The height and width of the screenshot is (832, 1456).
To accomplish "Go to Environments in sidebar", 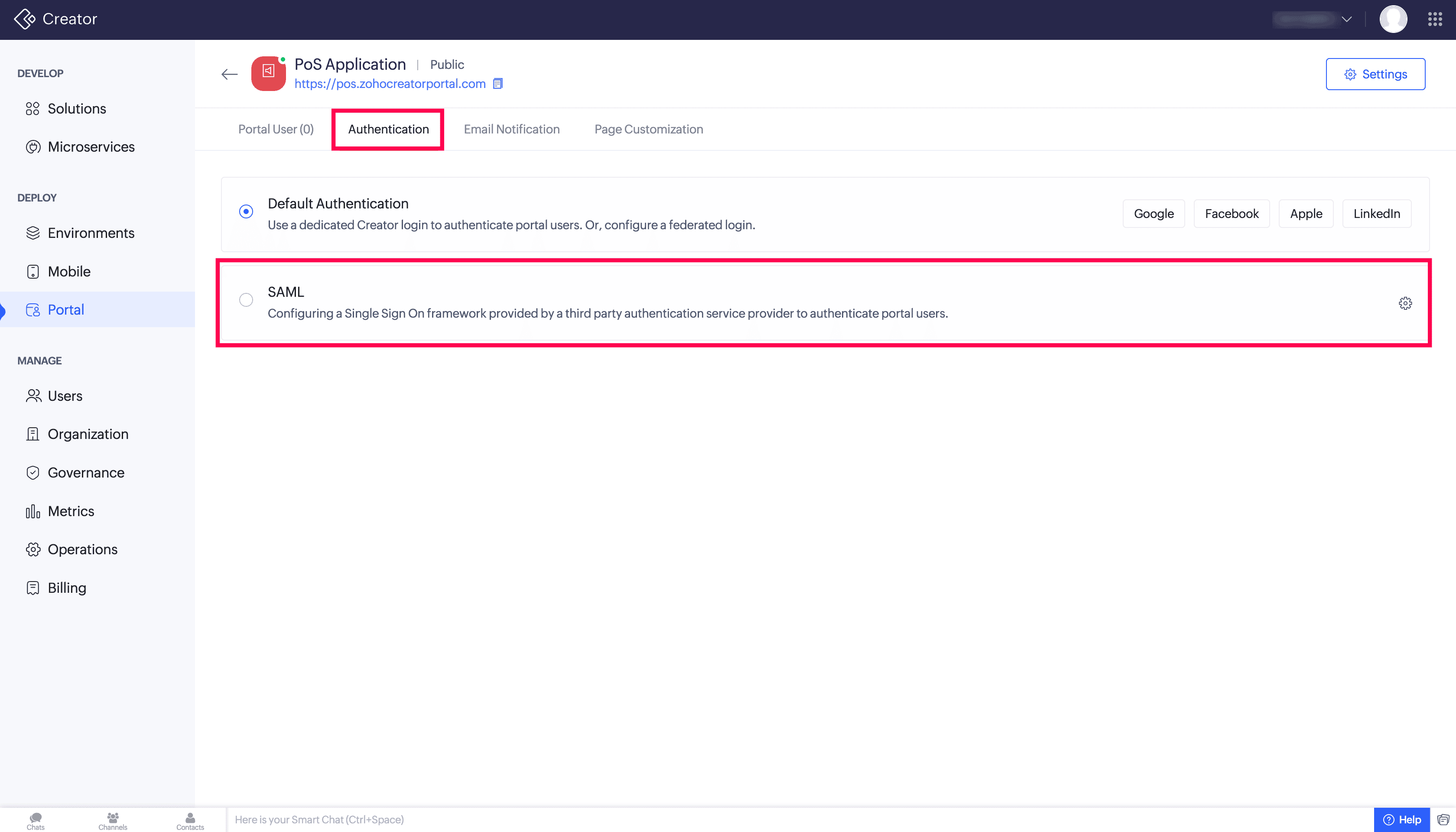I will pos(91,233).
